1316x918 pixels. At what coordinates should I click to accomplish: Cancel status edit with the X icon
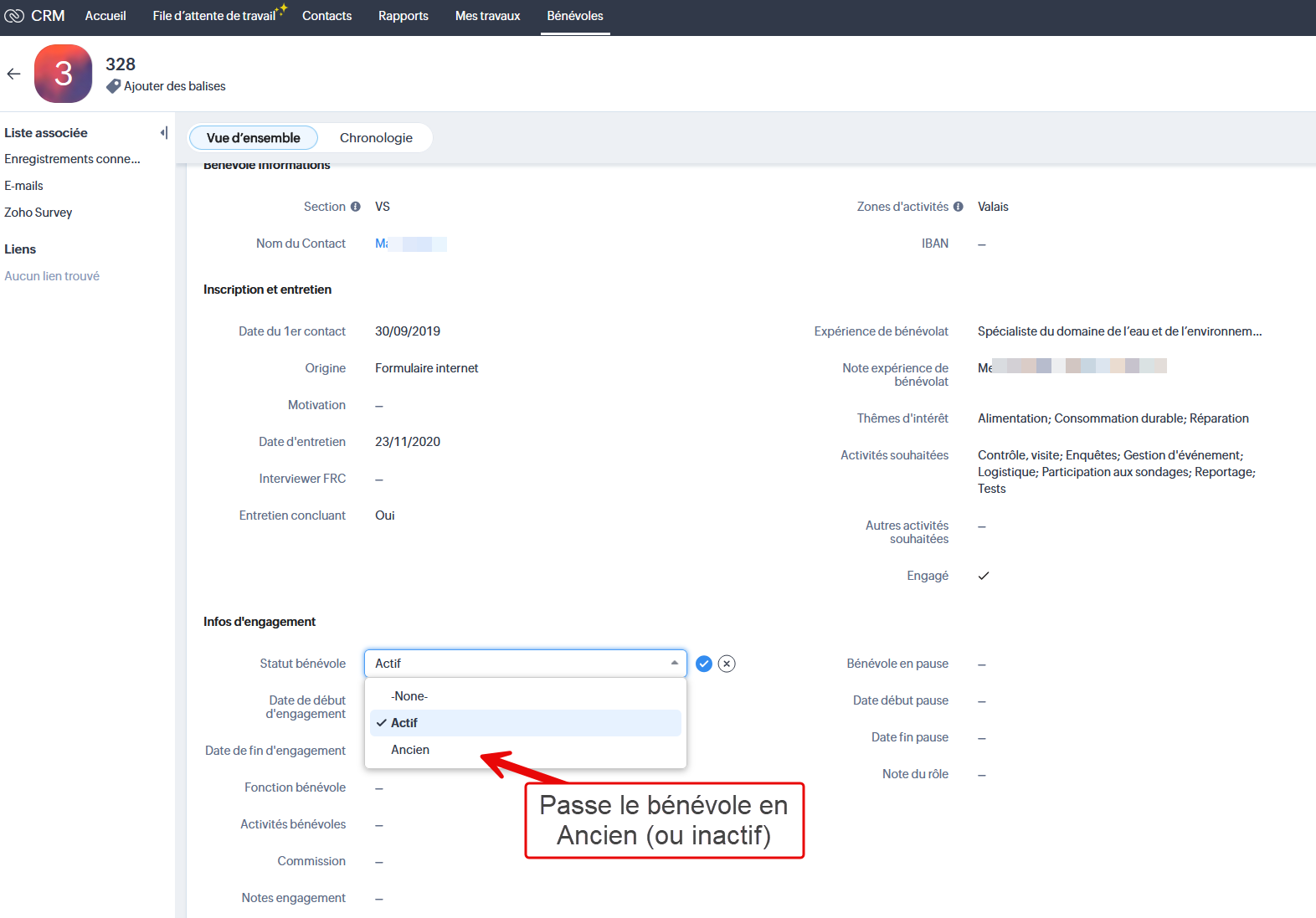727,664
